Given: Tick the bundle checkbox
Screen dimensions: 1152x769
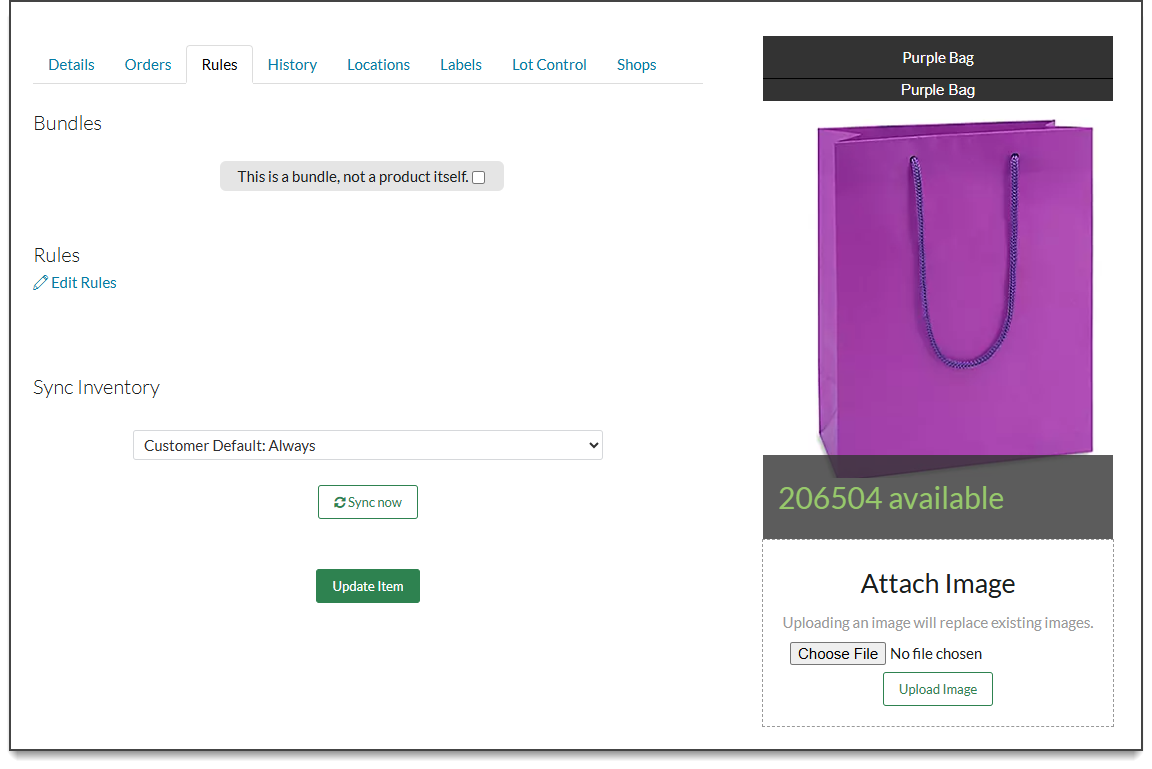Looking at the screenshot, I should click(478, 177).
